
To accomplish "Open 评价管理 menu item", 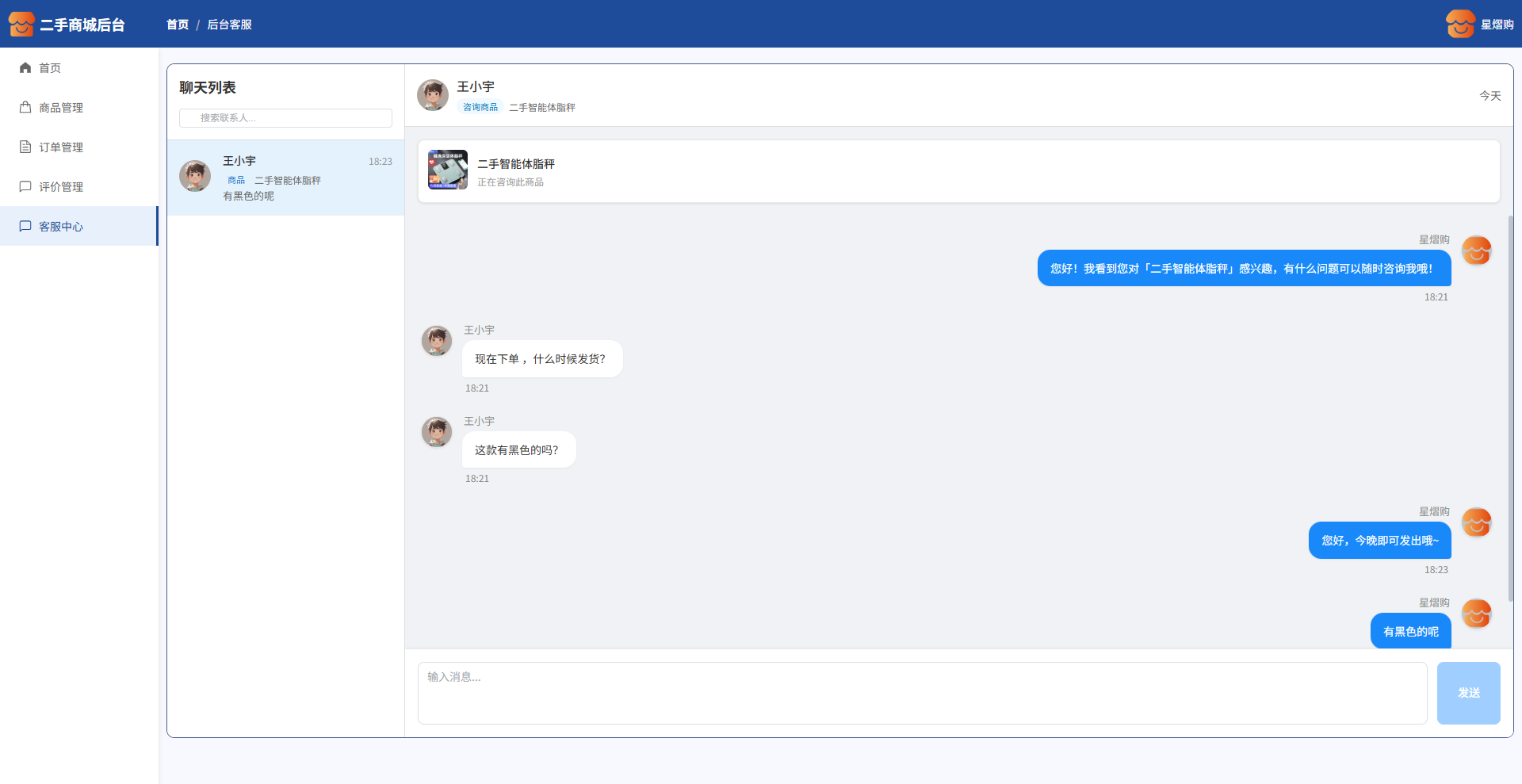I will coord(61,187).
